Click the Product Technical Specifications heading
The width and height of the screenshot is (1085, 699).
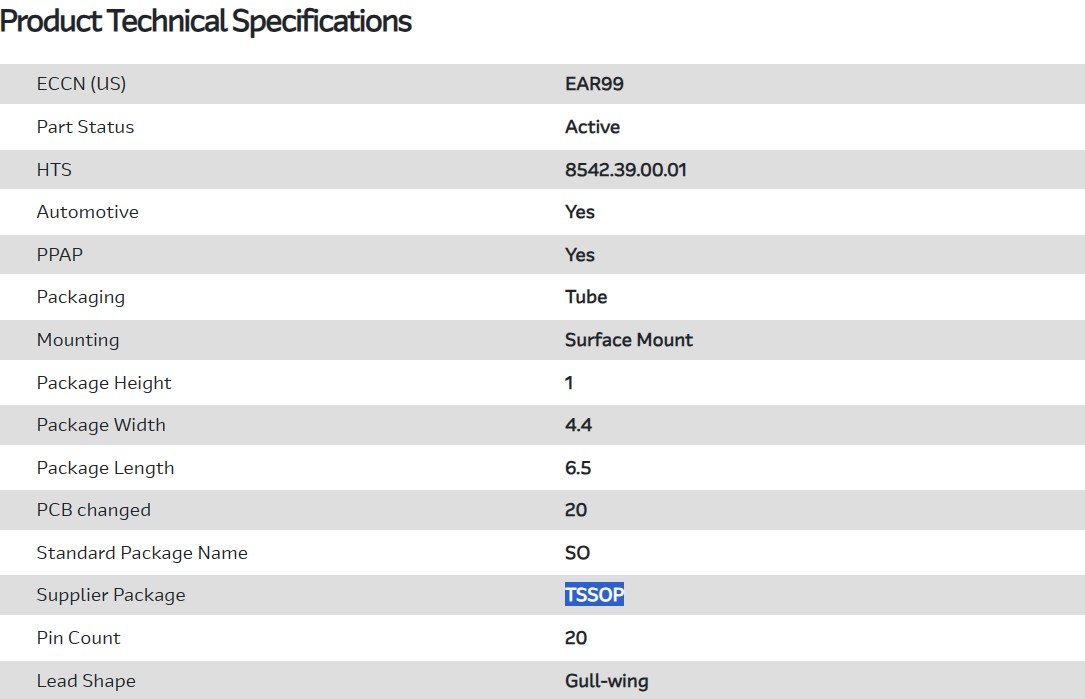point(206,21)
